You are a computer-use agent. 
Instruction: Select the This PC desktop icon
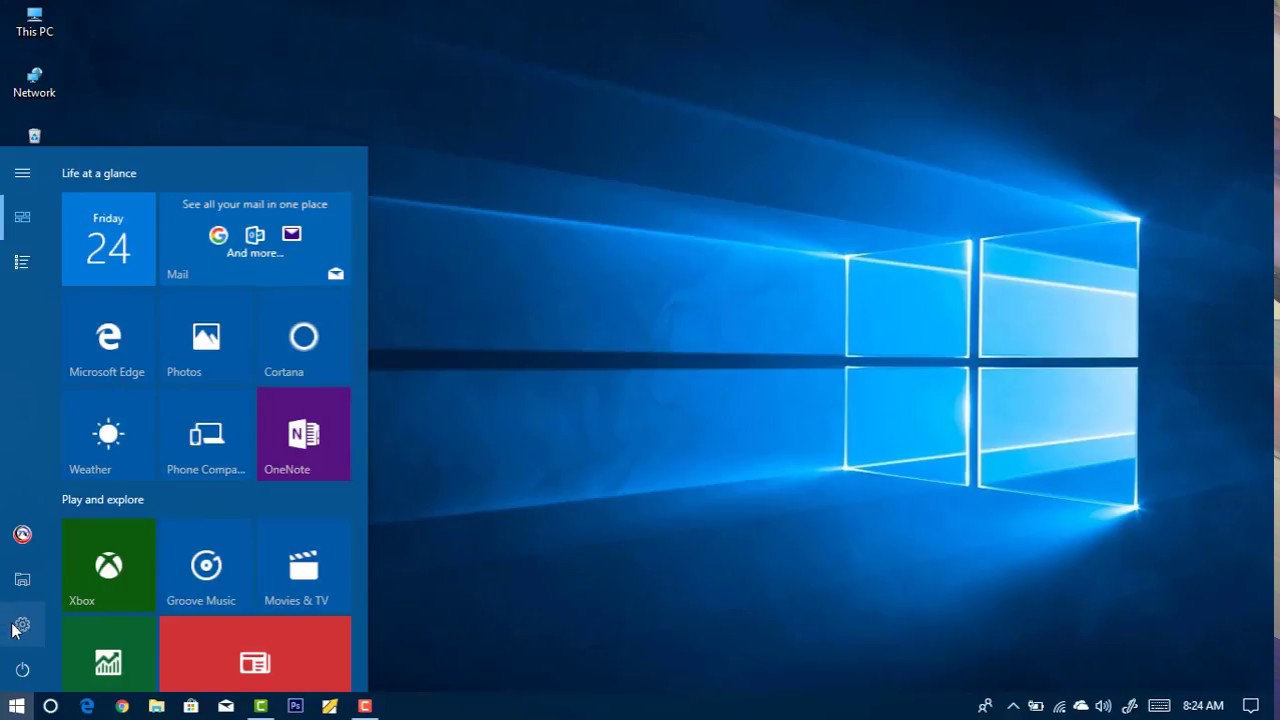click(34, 22)
